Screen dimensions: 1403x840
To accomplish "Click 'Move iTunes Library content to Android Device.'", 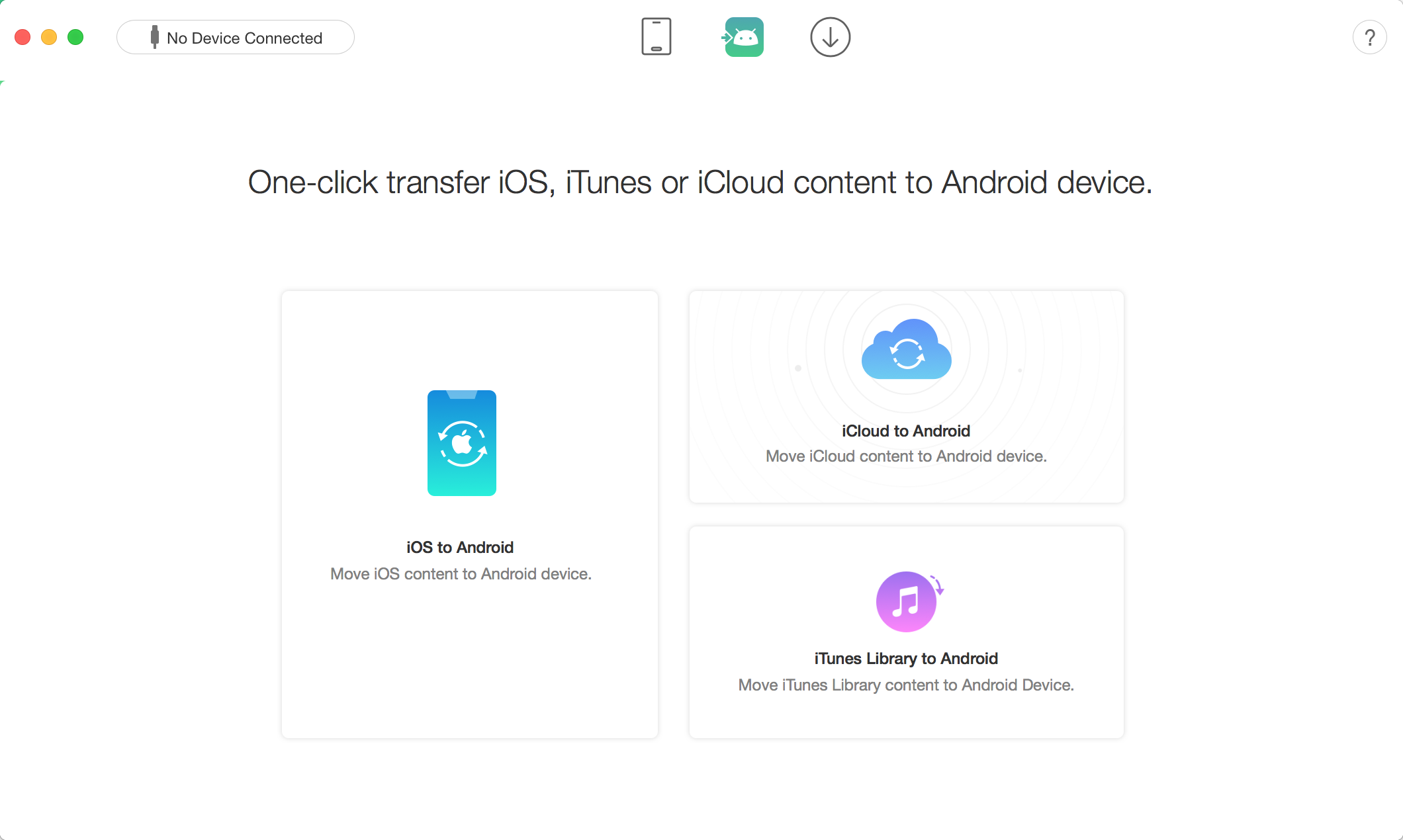I will [x=906, y=685].
